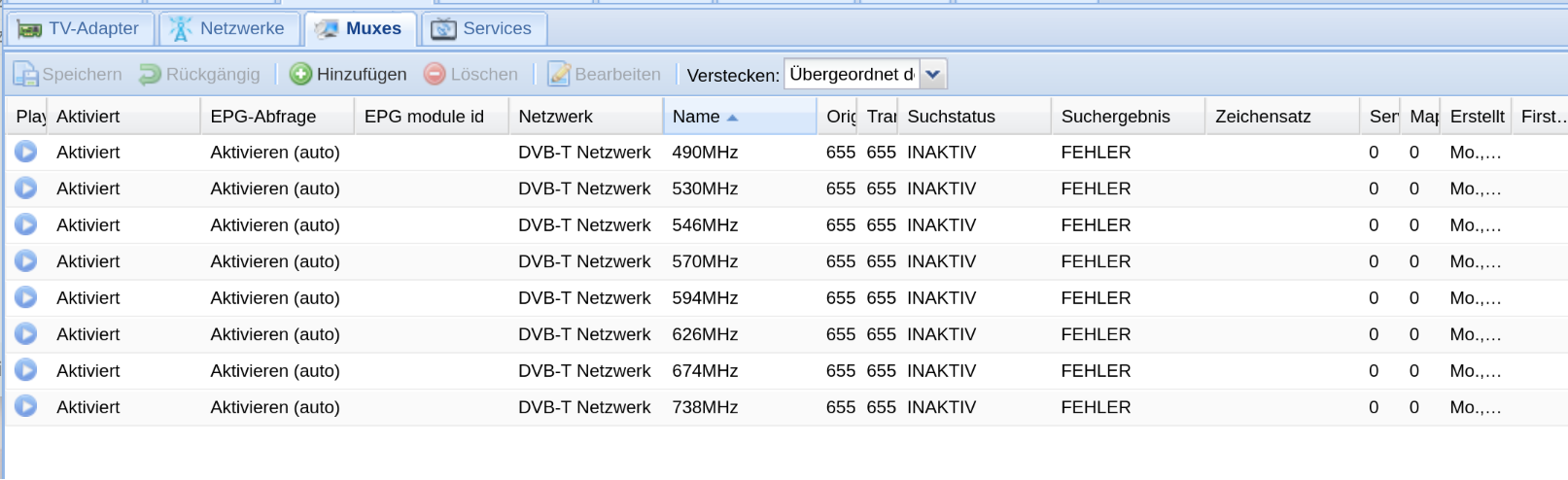Click the Löschen delete icon button
1568x480 pixels.
[470, 74]
